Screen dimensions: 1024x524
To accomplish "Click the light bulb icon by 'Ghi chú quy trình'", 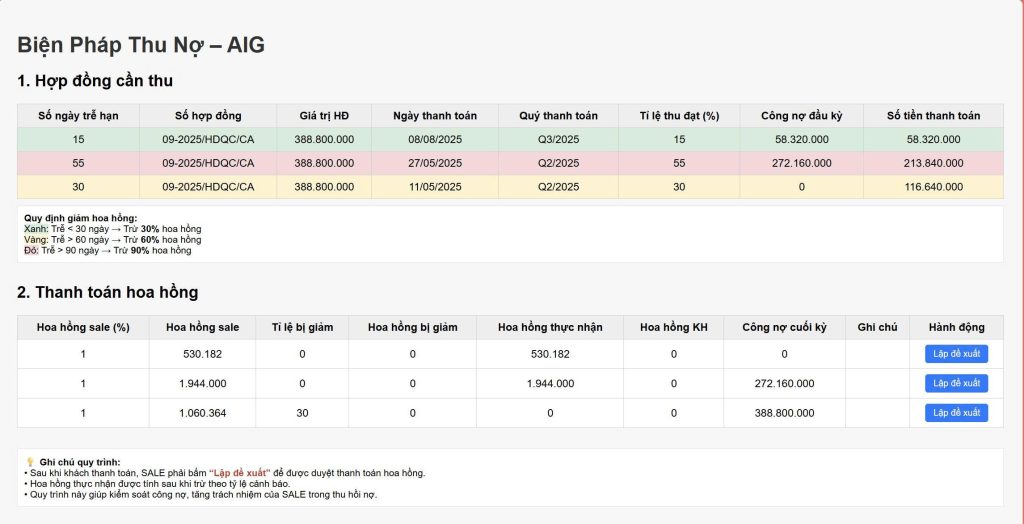I will pos(30,462).
